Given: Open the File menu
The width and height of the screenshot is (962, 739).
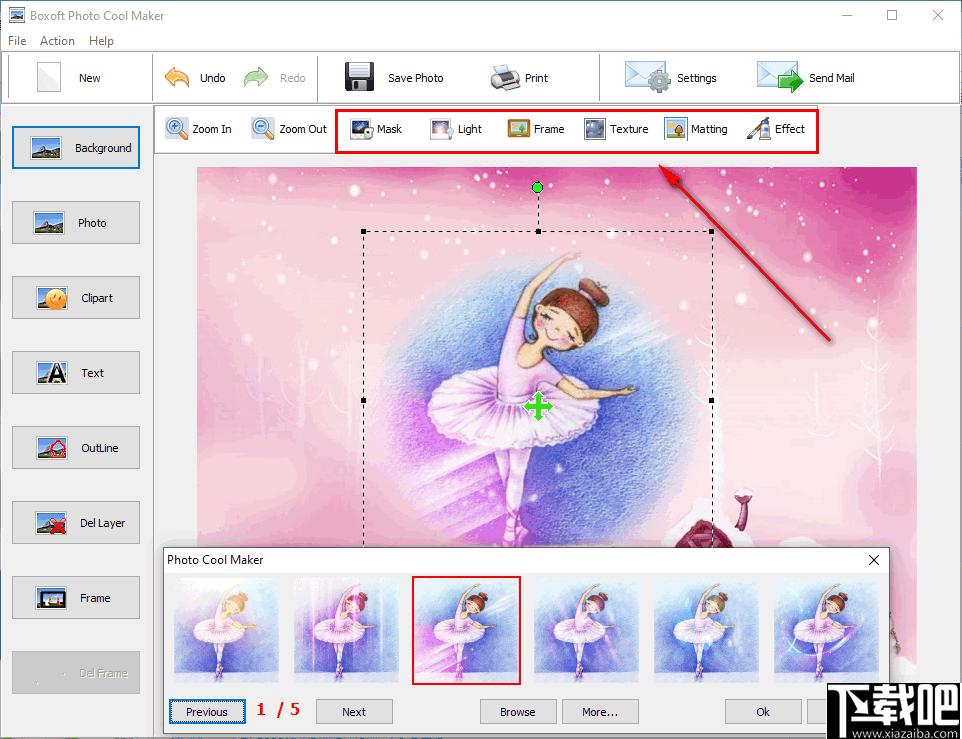Looking at the screenshot, I should coord(17,40).
